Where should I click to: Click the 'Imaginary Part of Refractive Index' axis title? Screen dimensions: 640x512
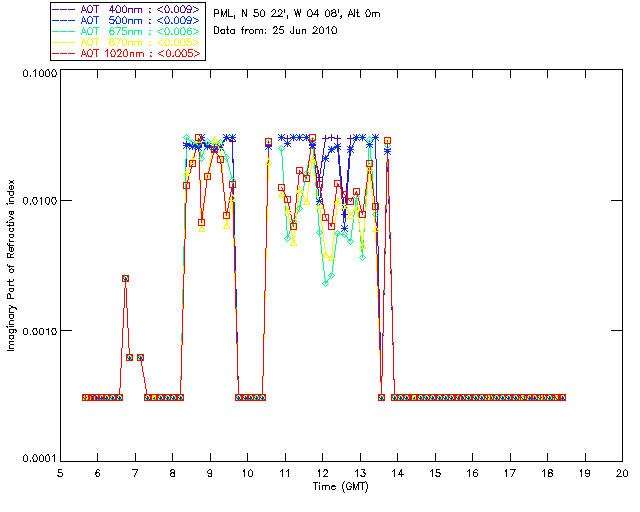click(x=11, y=265)
